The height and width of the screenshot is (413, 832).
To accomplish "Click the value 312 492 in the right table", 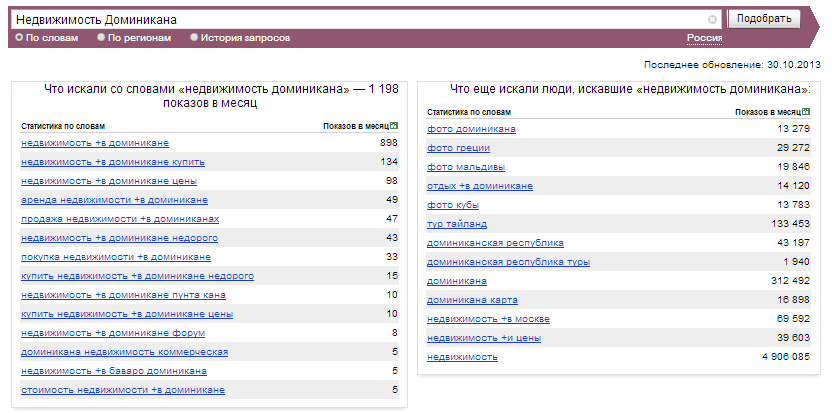I will [791, 281].
